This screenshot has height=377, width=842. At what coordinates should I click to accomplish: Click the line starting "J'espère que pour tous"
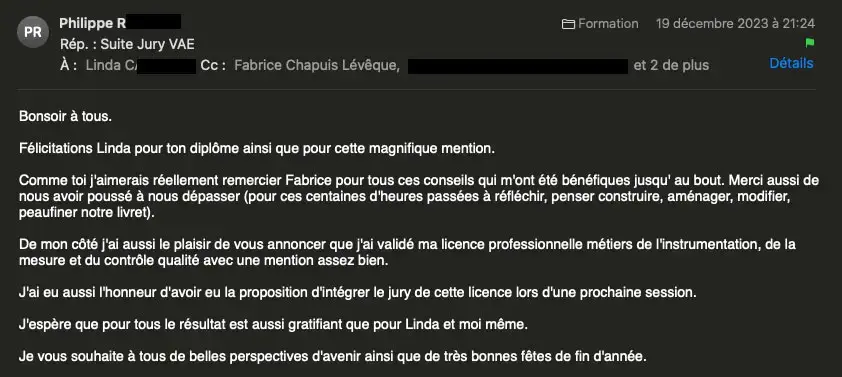[x=273, y=325]
